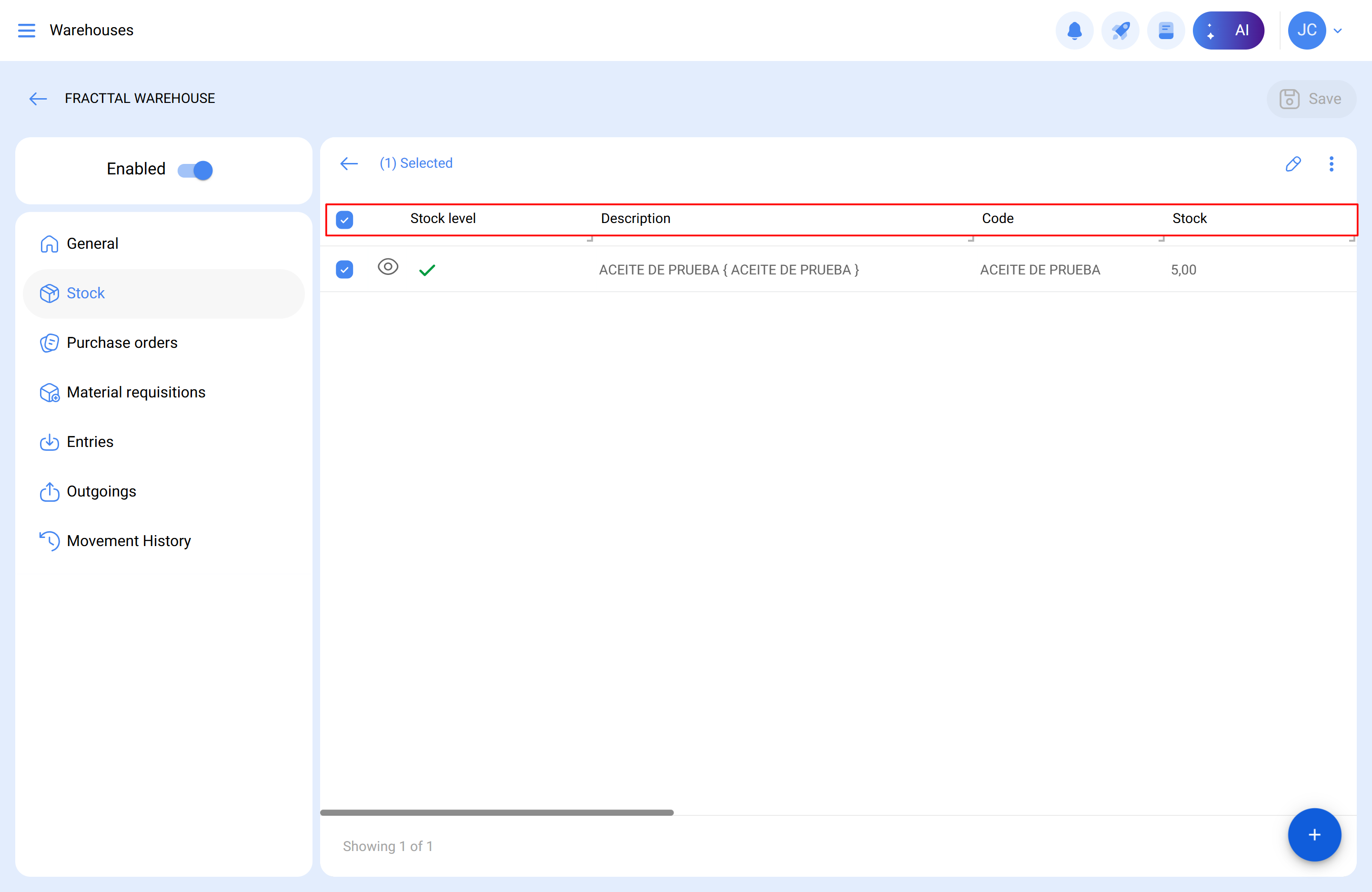Uncheck the select-all header checkbox
This screenshot has height=892, width=1372.
[x=344, y=219]
